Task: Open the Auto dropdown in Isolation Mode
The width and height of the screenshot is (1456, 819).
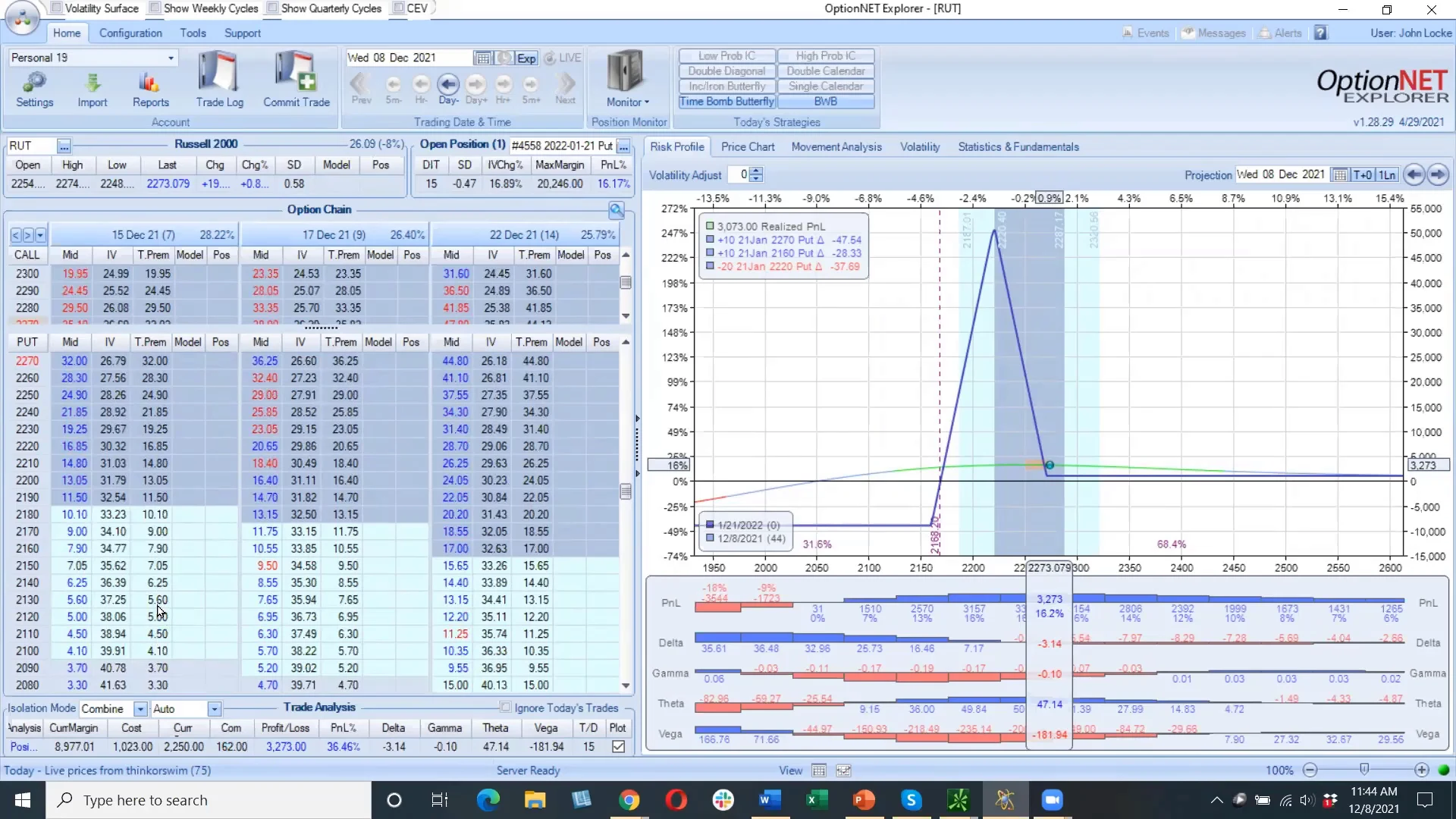Action: pyautogui.click(x=215, y=709)
